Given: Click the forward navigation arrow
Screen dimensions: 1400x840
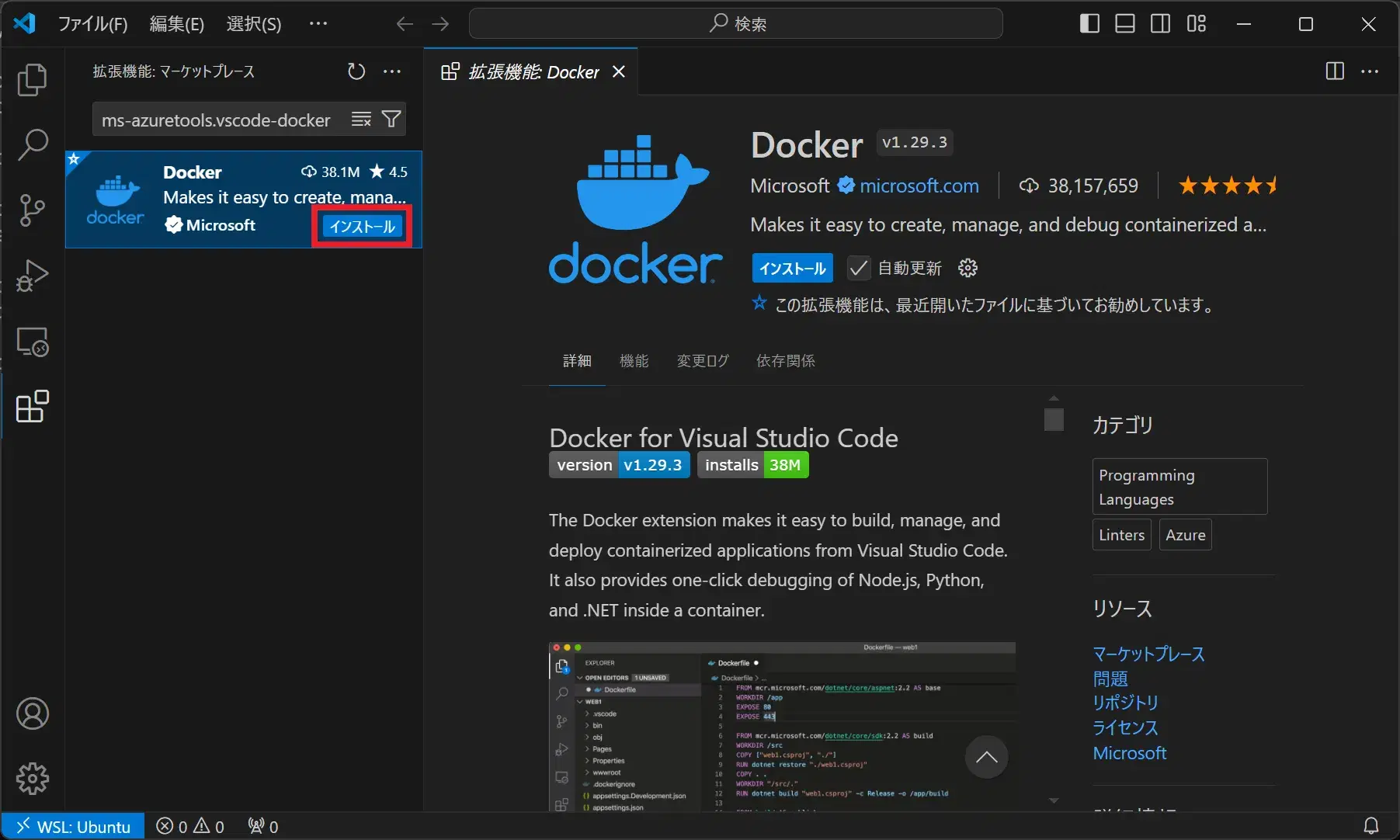Looking at the screenshot, I should pos(440,24).
